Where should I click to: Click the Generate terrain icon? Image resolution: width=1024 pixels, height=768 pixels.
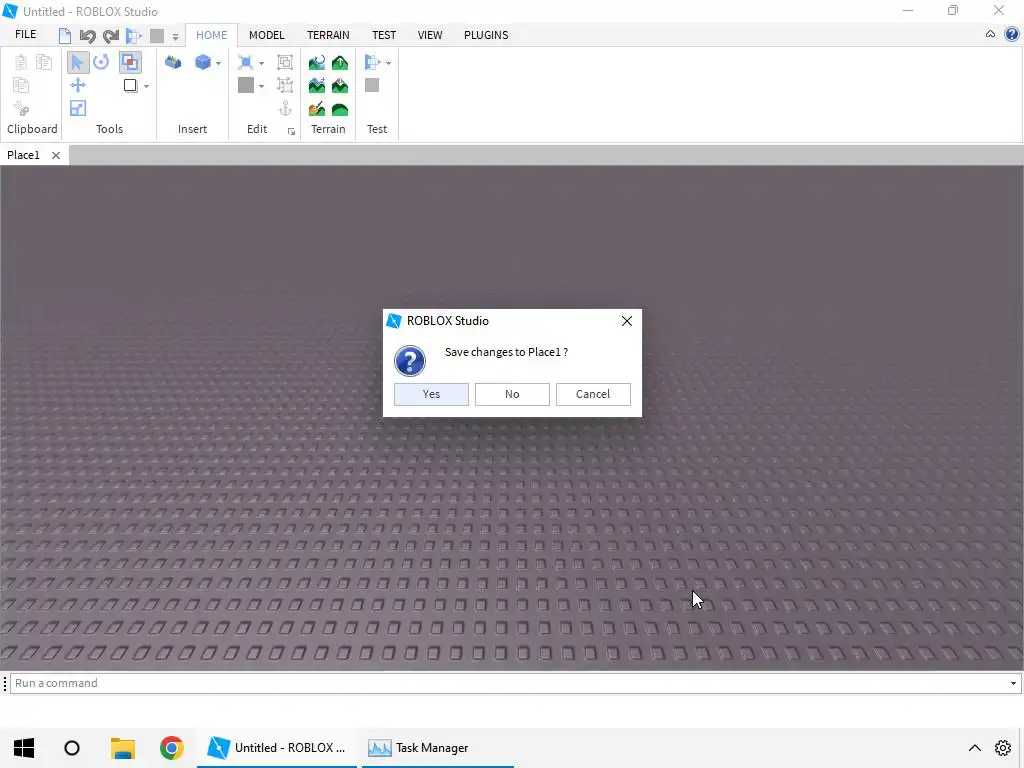(x=317, y=63)
